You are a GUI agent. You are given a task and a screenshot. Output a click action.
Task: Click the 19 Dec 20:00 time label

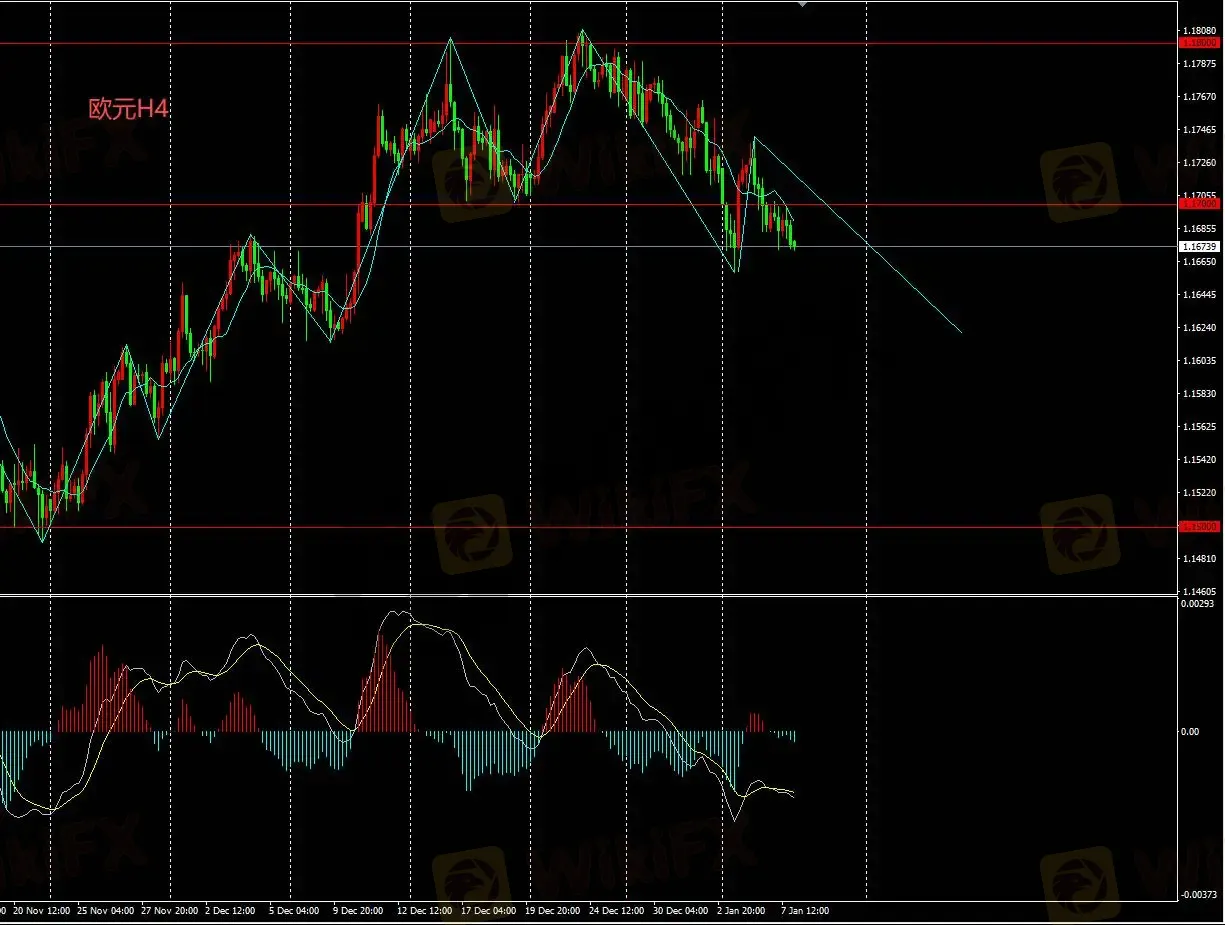(x=553, y=911)
